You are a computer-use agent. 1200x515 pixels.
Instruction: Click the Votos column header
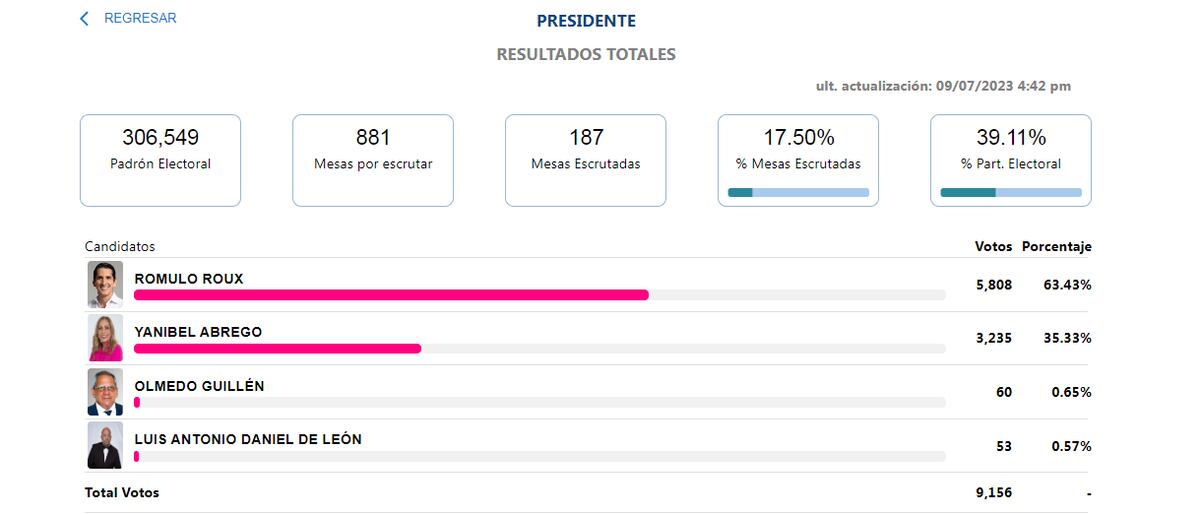click(x=993, y=246)
